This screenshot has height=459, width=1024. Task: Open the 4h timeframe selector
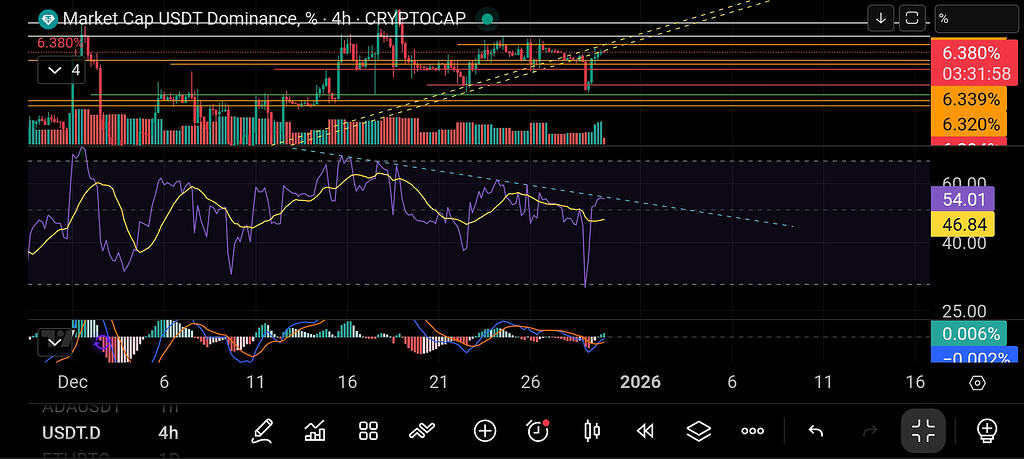pos(168,432)
